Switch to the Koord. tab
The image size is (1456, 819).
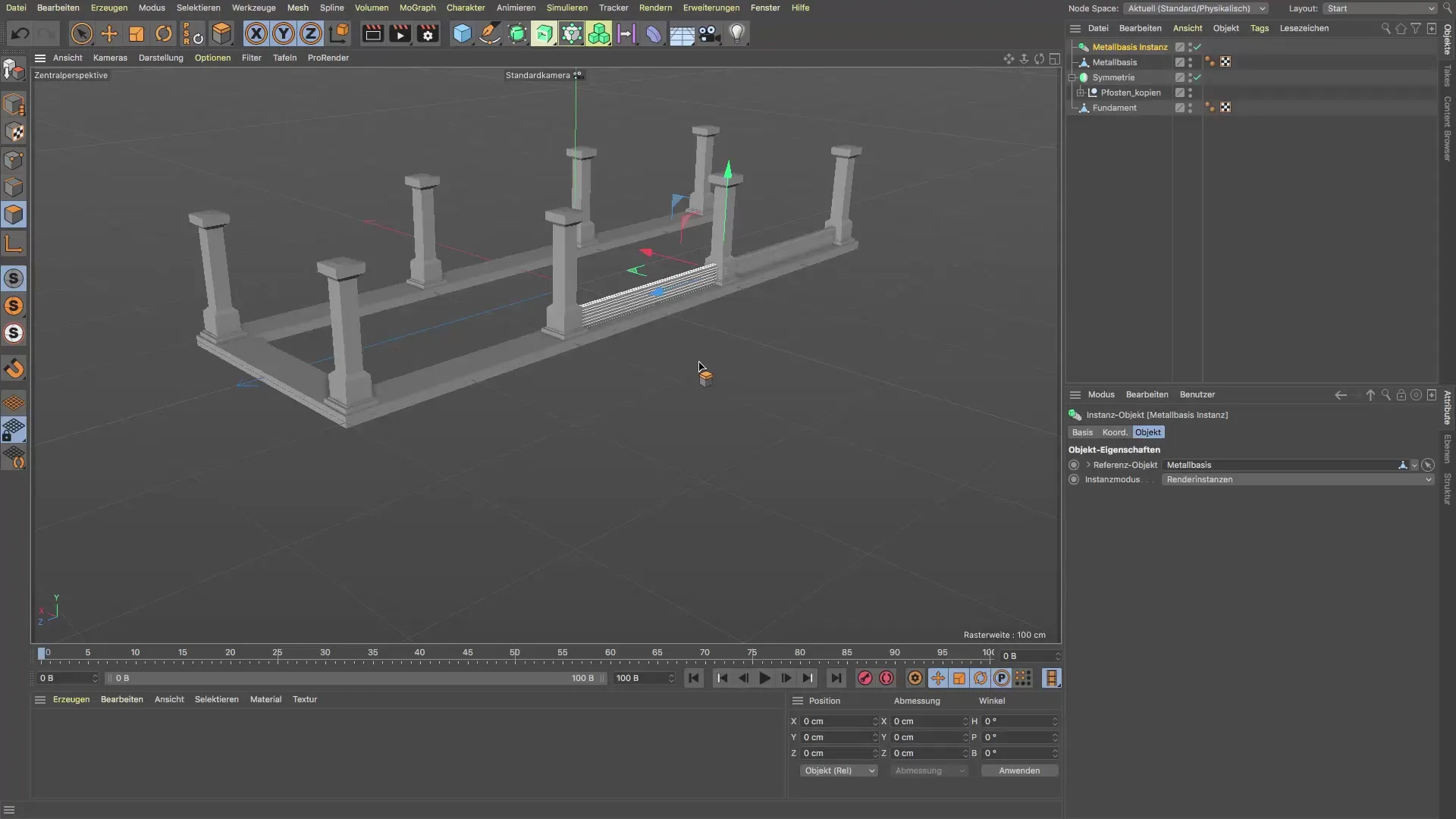click(x=1114, y=432)
